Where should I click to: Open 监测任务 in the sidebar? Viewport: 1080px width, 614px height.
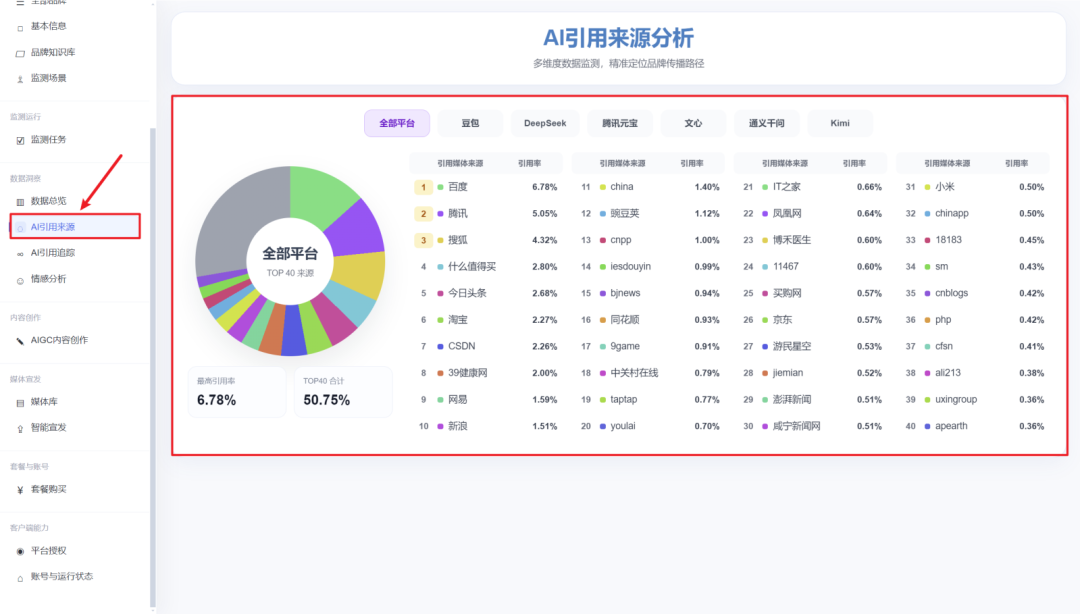(48, 140)
